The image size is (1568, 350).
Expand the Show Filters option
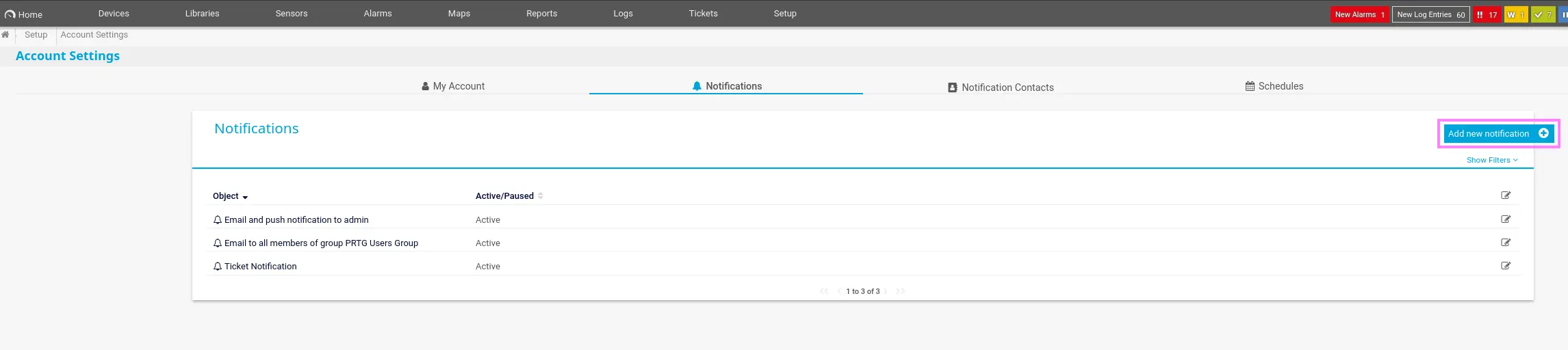[x=1491, y=160]
